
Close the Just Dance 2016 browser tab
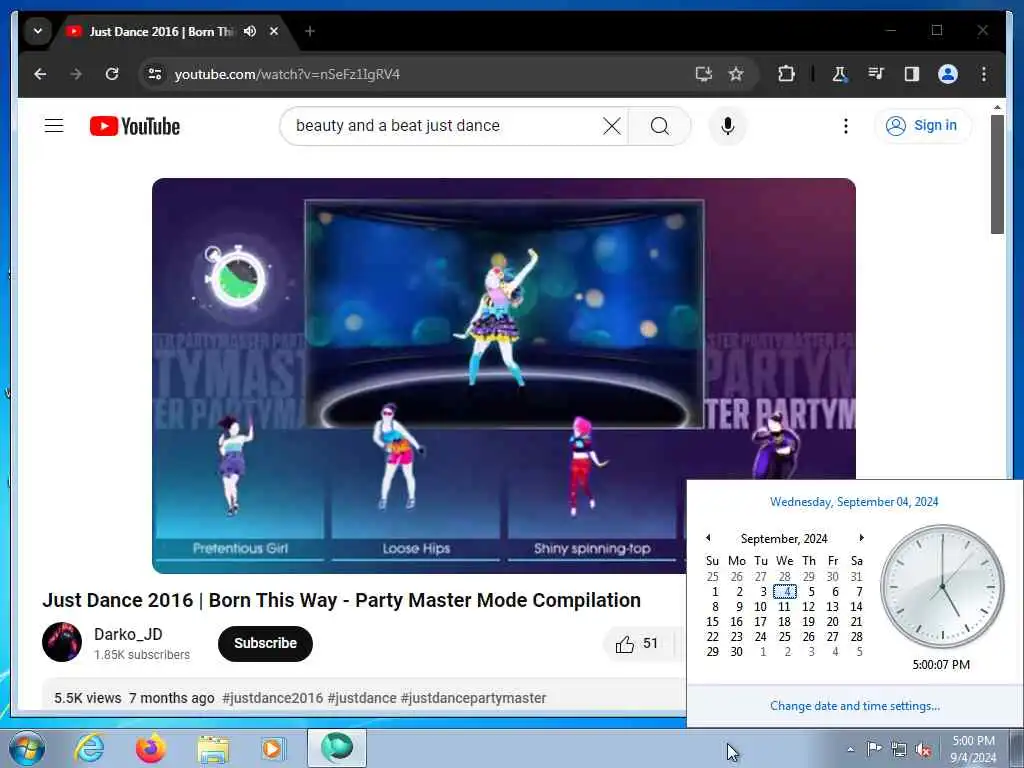tap(274, 31)
